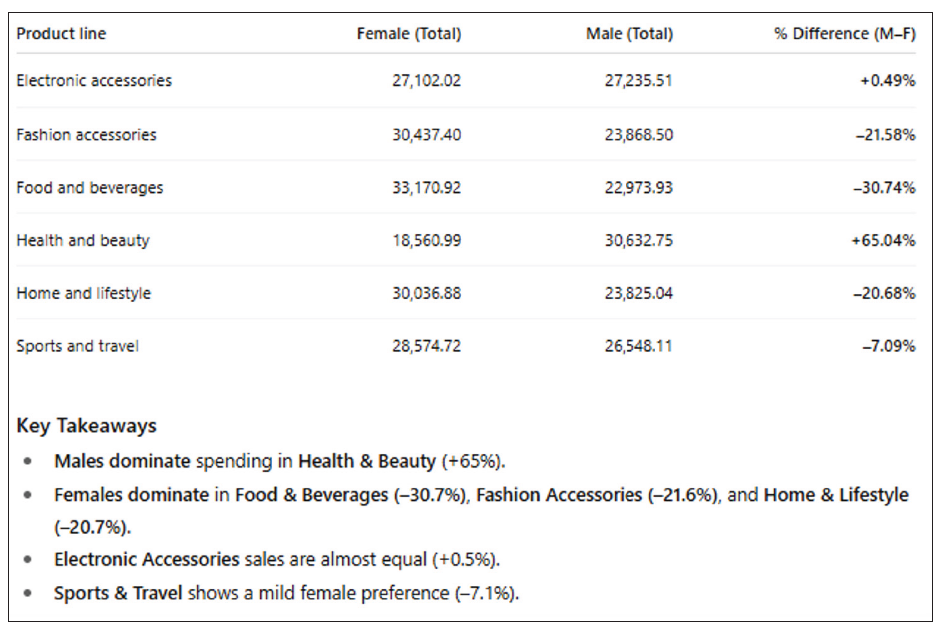The height and width of the screenshot is (640, 943).
Task: Select the Female (Total) column header
Action: pos(408,34)
